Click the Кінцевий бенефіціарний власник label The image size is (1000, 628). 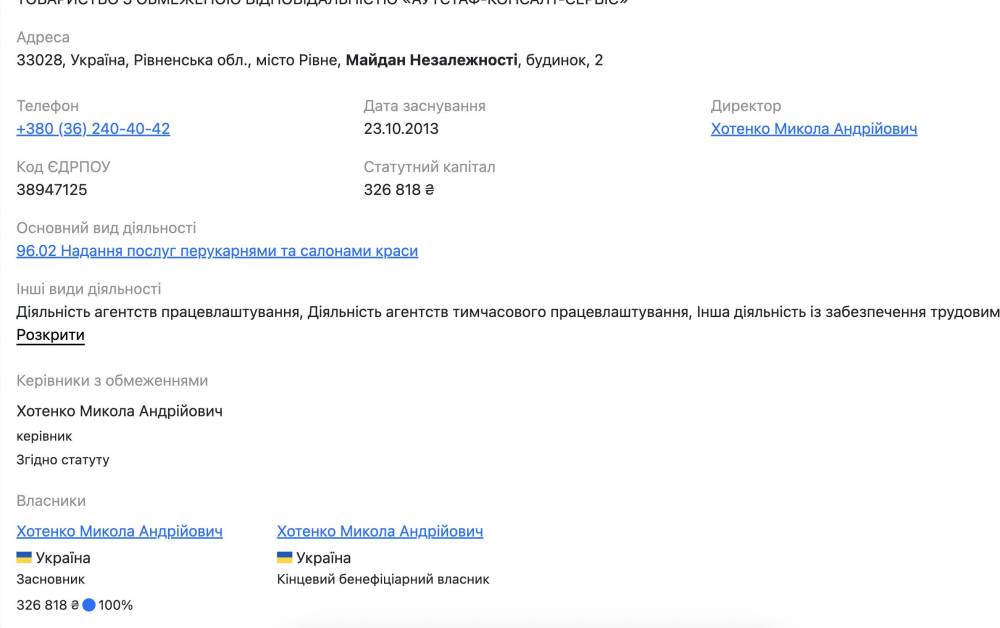[x=382, y=579]
